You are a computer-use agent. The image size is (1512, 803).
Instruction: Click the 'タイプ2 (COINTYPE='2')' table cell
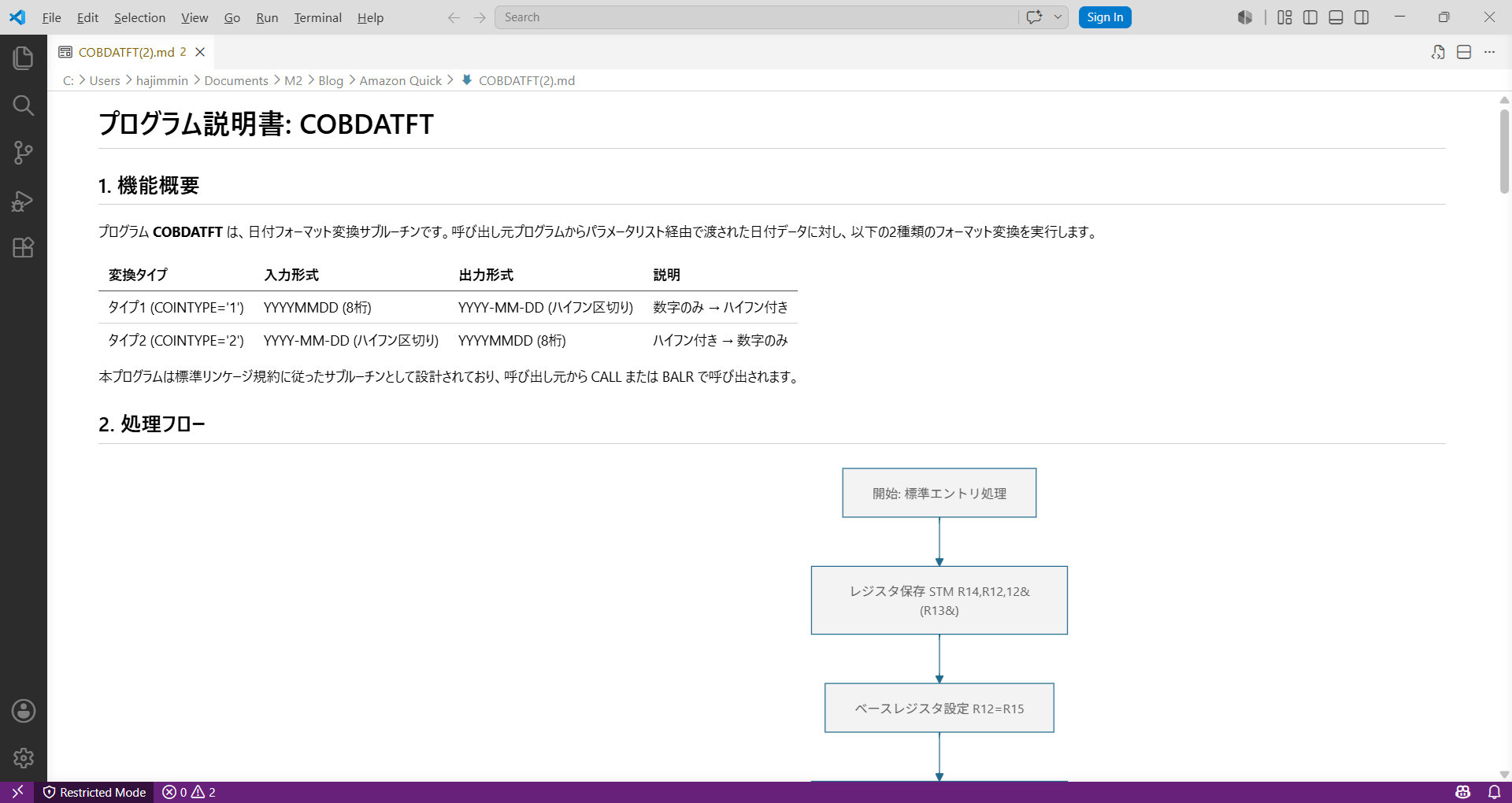coord(176,341)
